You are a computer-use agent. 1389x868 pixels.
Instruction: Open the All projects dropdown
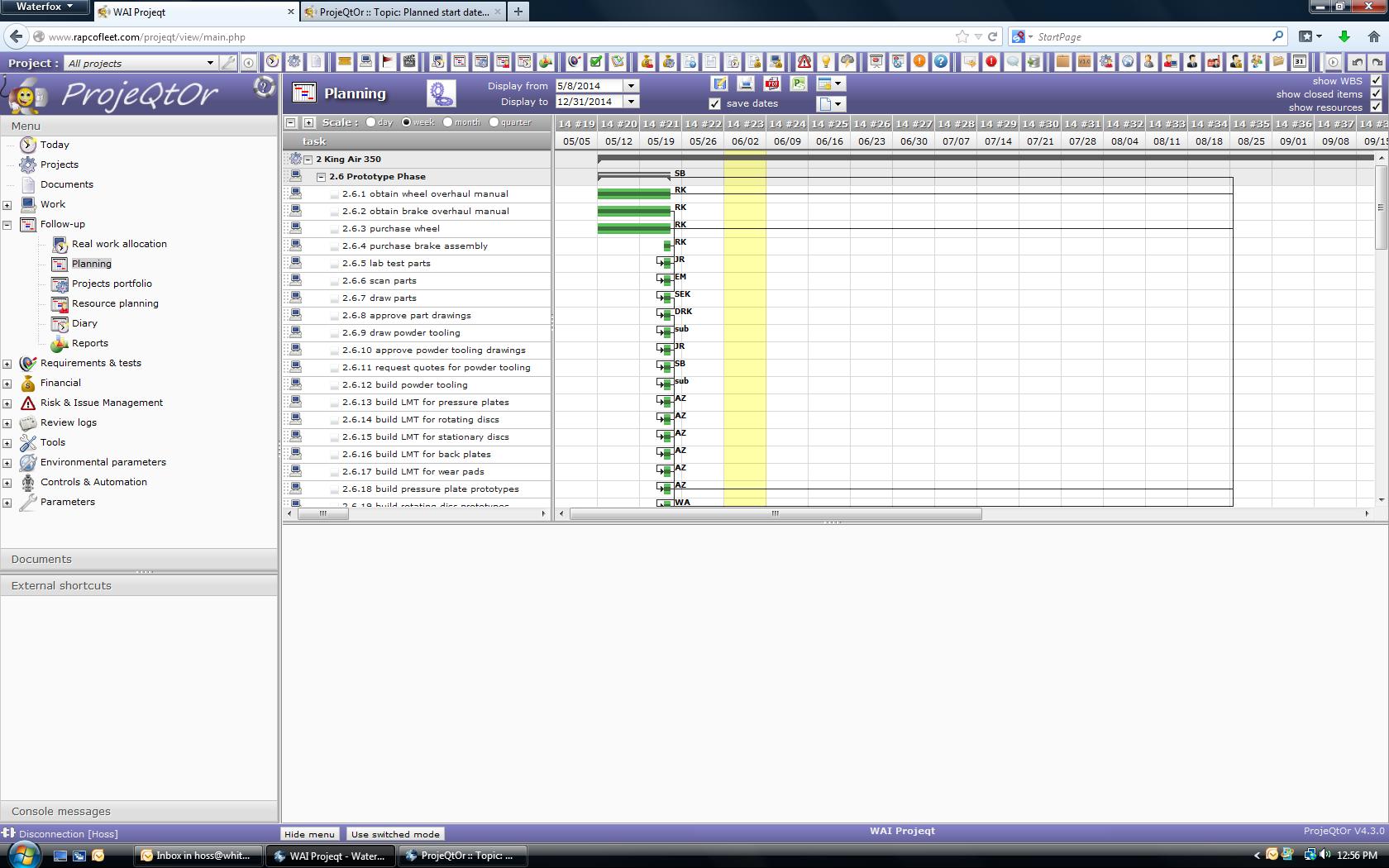[x=210, y=63]
